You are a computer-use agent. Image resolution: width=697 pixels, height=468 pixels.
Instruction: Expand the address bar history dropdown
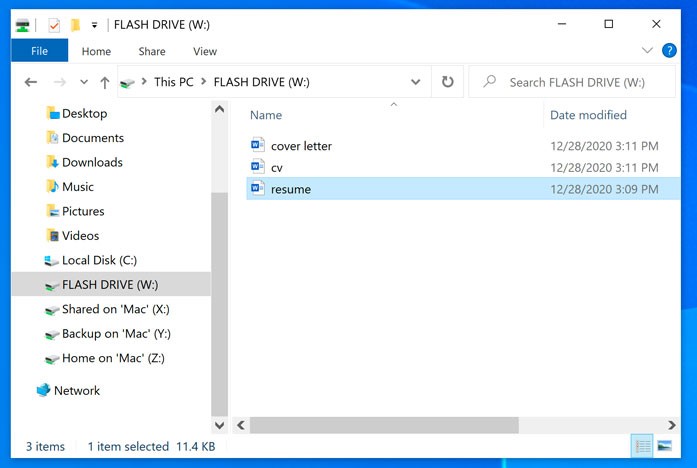point(415,82)
